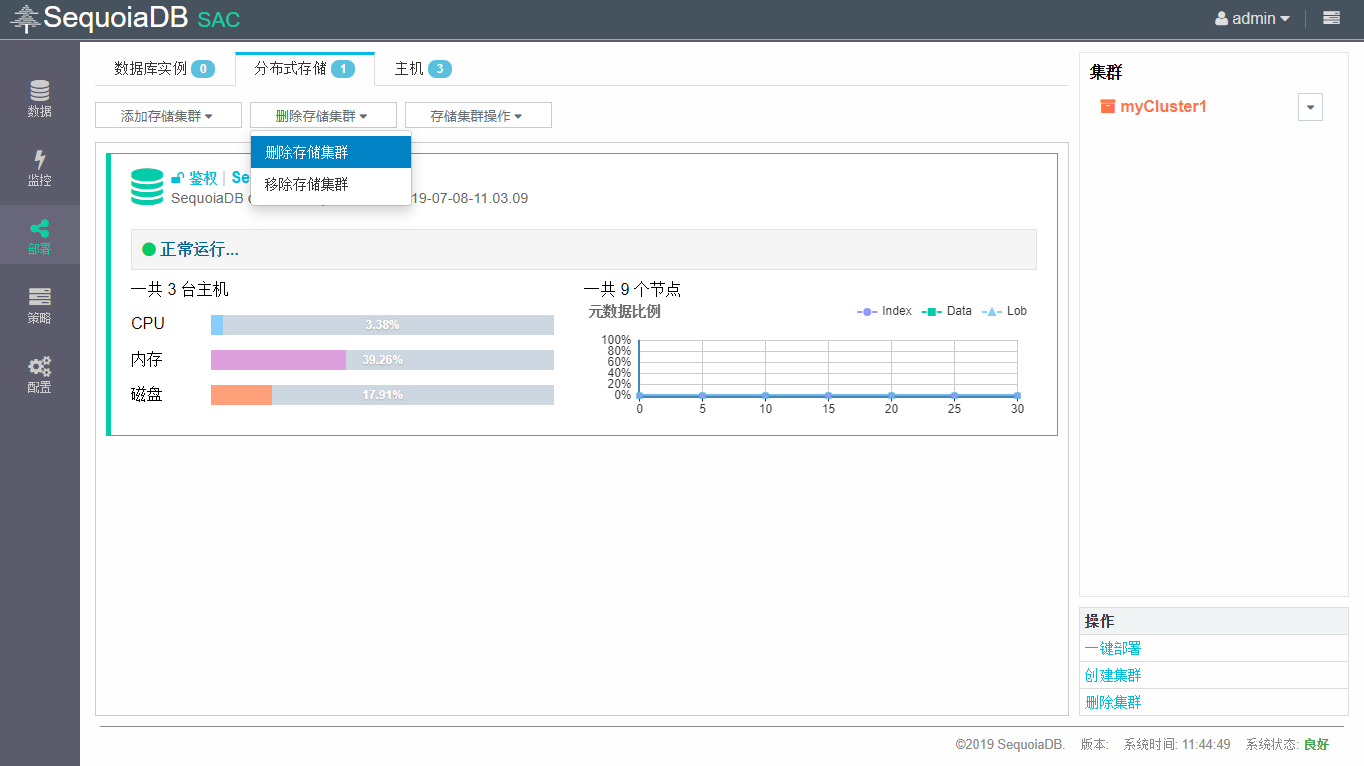Viewport: 1364px width, 766px height.
Task: Open the 策略 strategy server icon
Action: tap(40, 297)
